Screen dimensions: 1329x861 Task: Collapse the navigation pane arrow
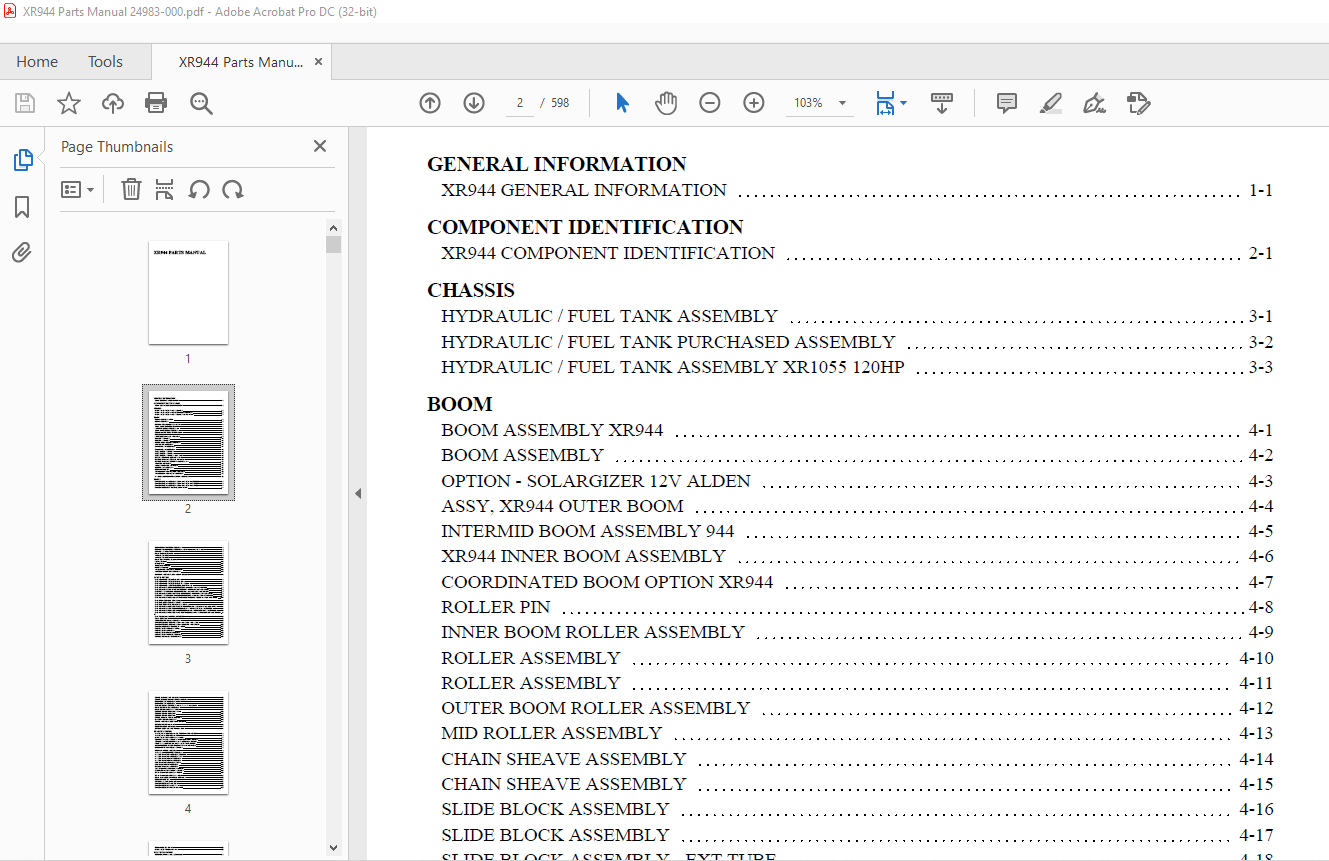(358, 493)
